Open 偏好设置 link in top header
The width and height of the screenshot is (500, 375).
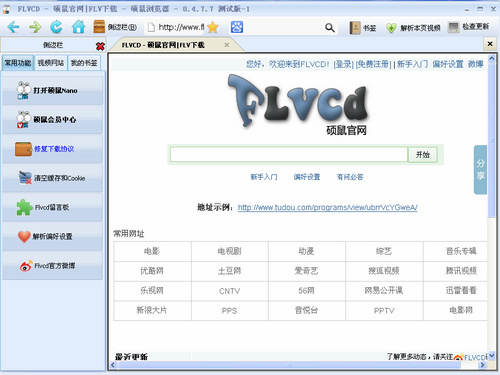(448, 64)
